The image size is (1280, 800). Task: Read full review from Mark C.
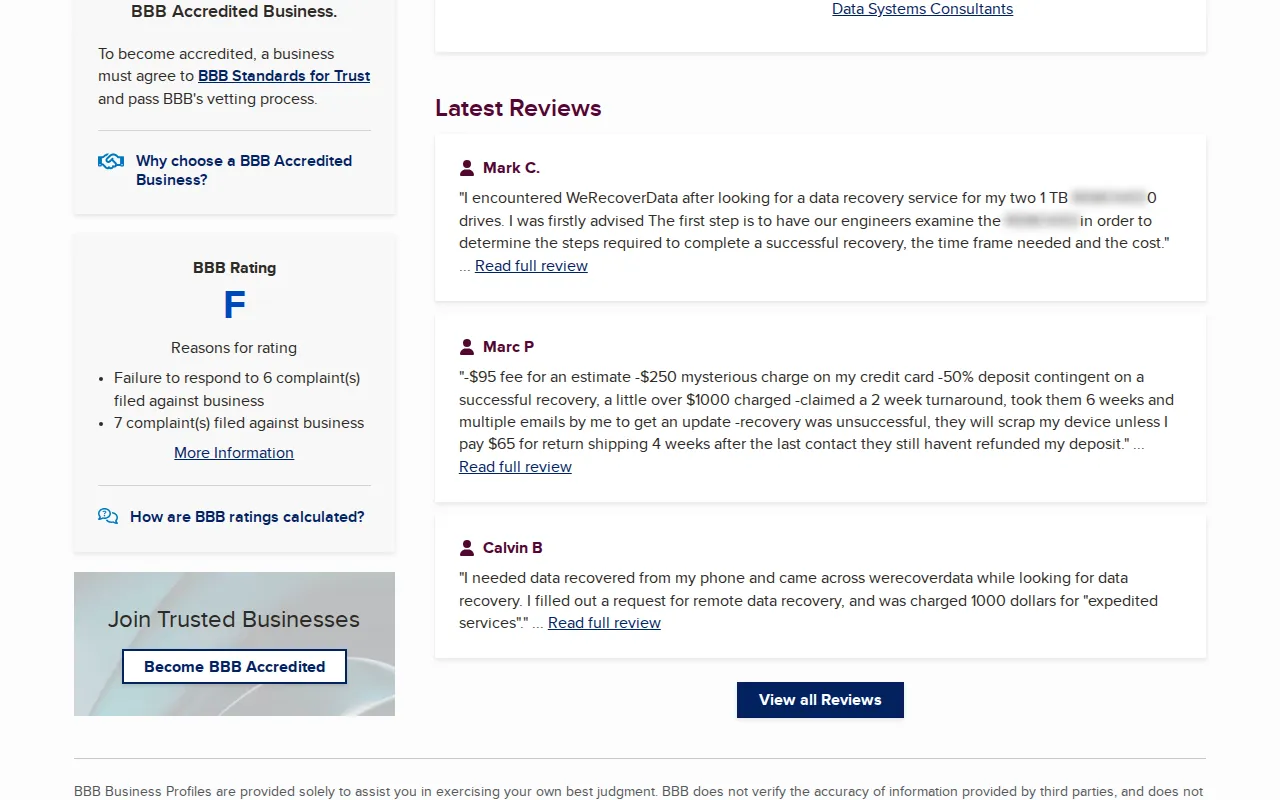click(531, 266)
